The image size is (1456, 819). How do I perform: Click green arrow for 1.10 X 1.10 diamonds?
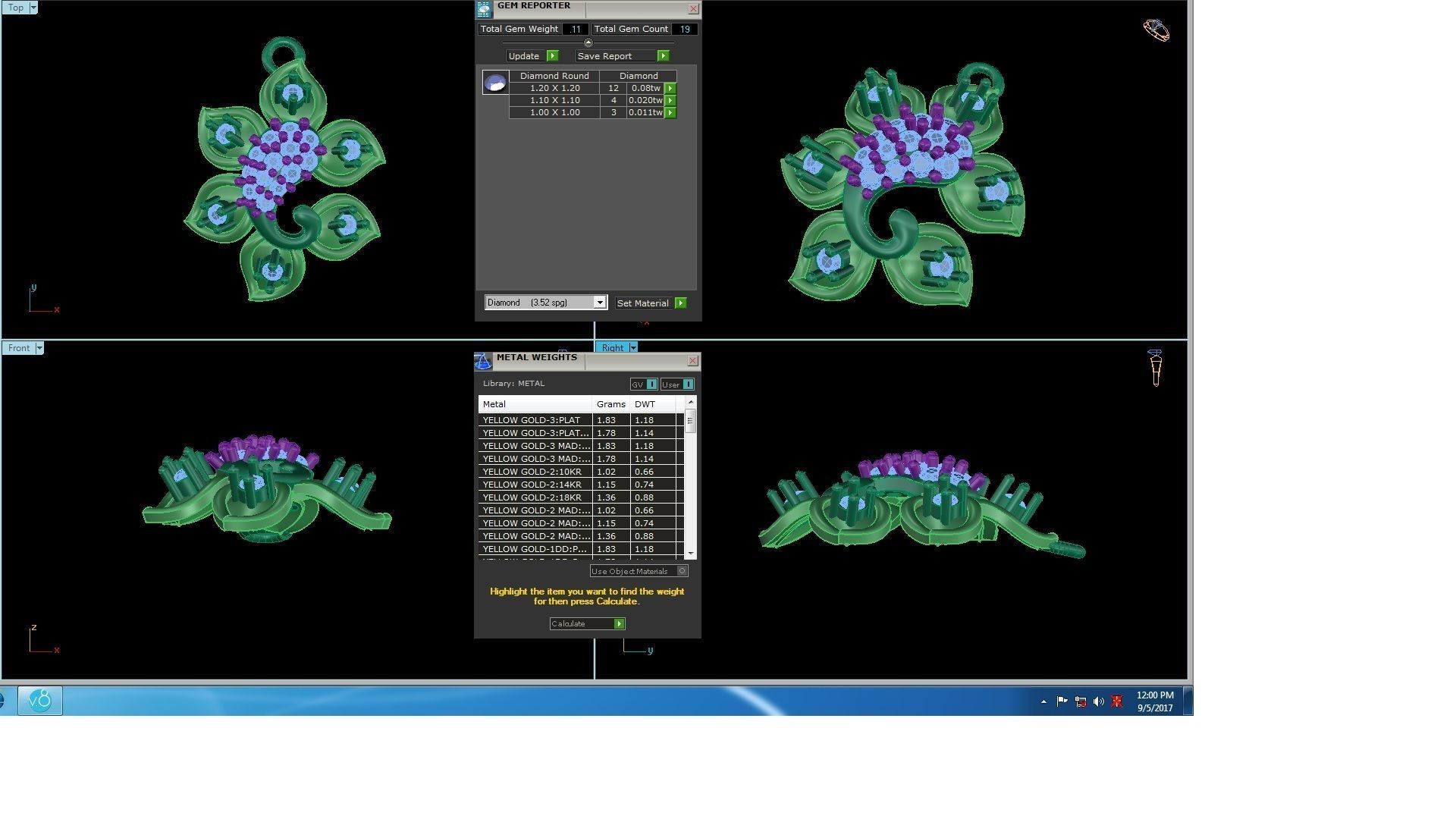coord(670,101)
